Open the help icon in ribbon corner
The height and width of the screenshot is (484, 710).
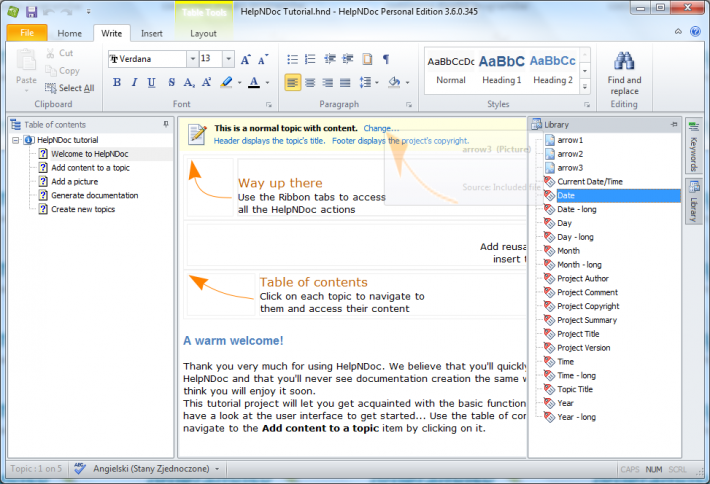point(695,33)
